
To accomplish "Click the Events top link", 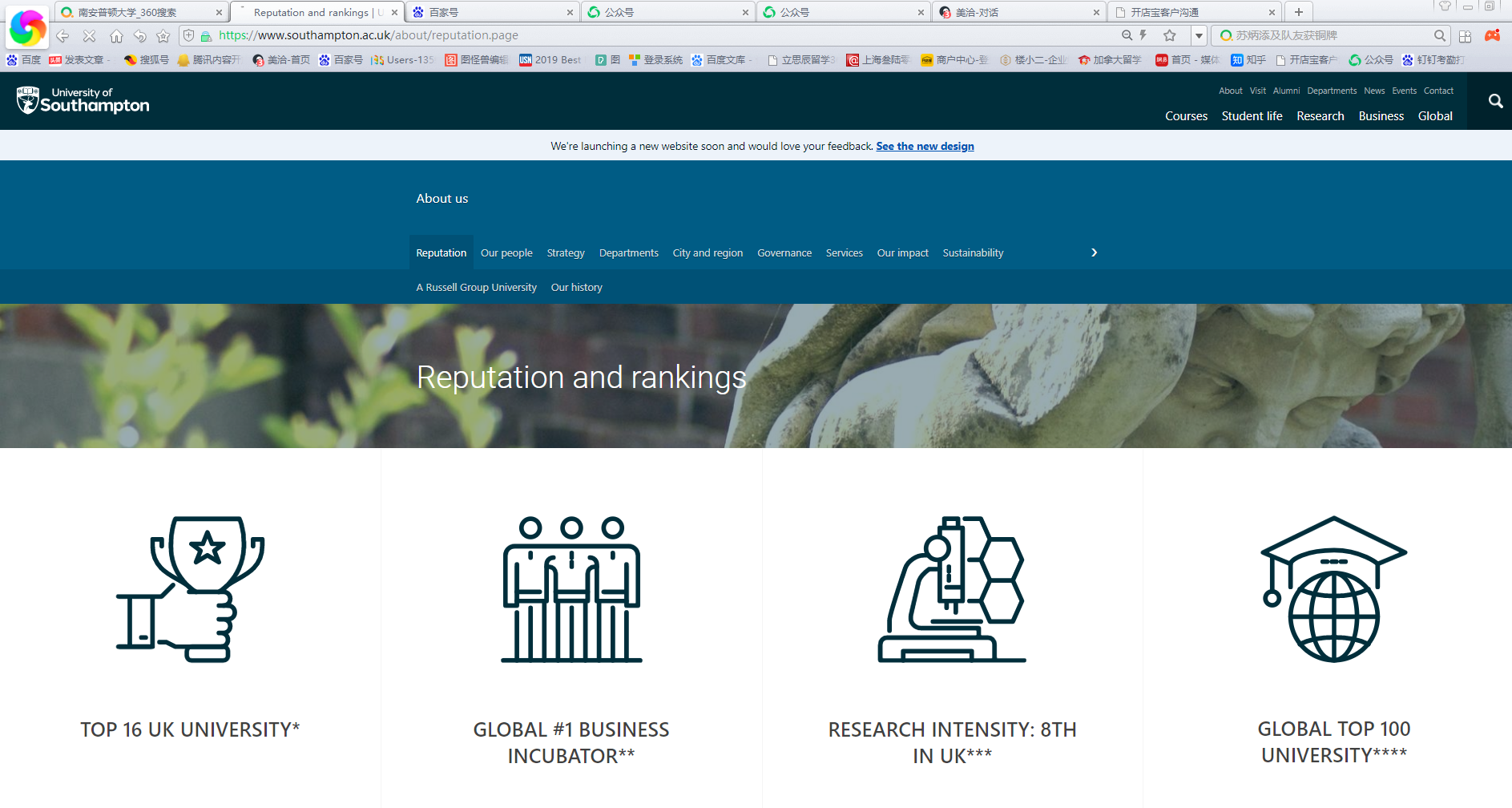I will 1404,91.
